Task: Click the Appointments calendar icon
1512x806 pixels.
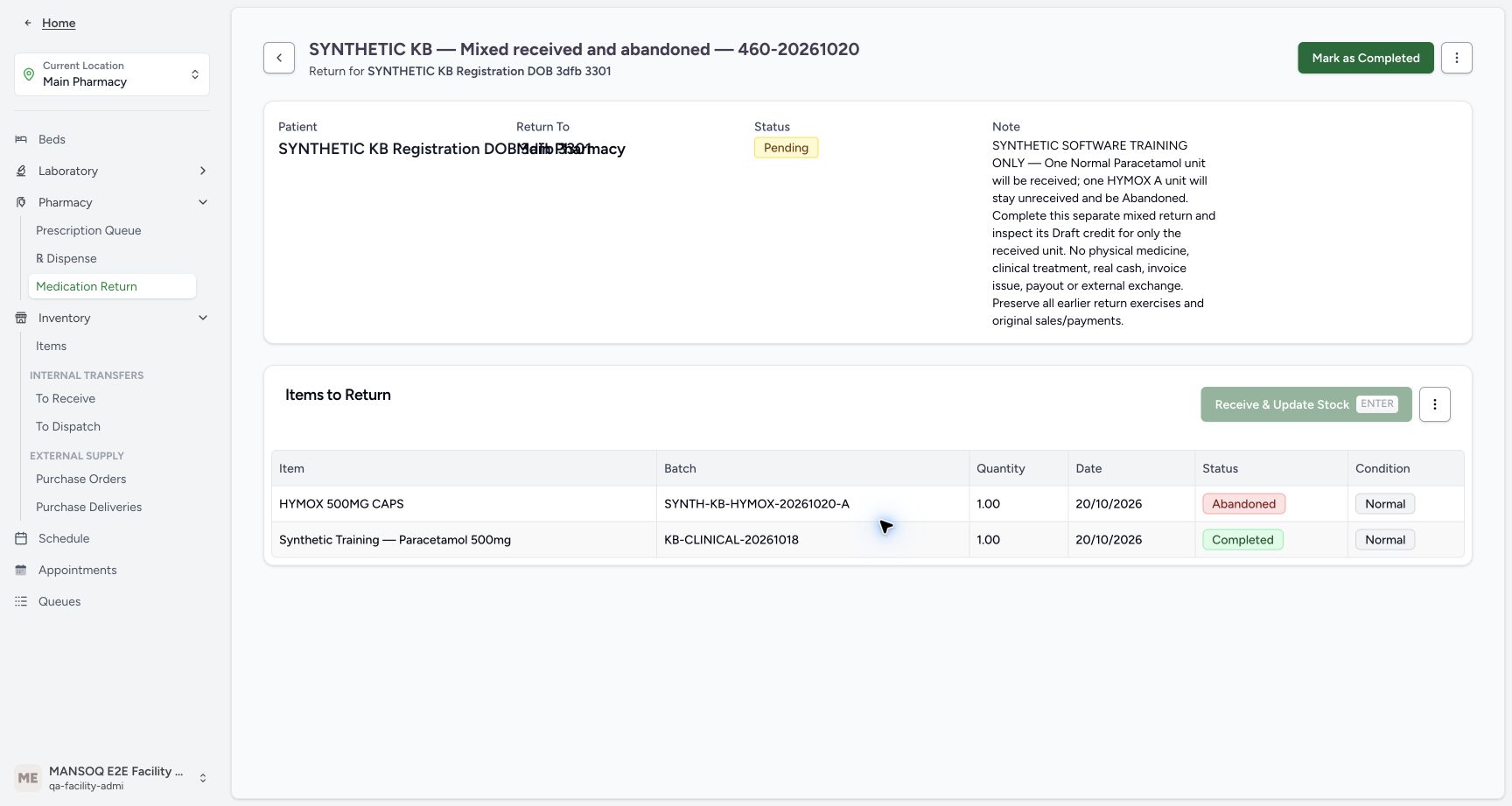Action: (x=21, y=570)
